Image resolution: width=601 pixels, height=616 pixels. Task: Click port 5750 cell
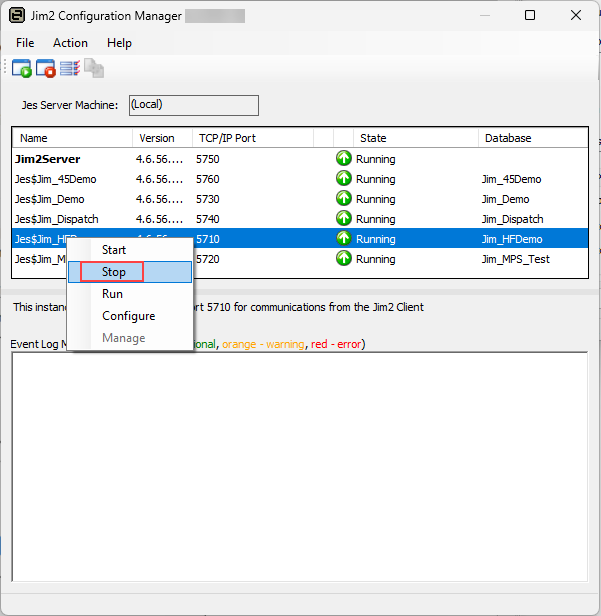click(x=208, y=159)
